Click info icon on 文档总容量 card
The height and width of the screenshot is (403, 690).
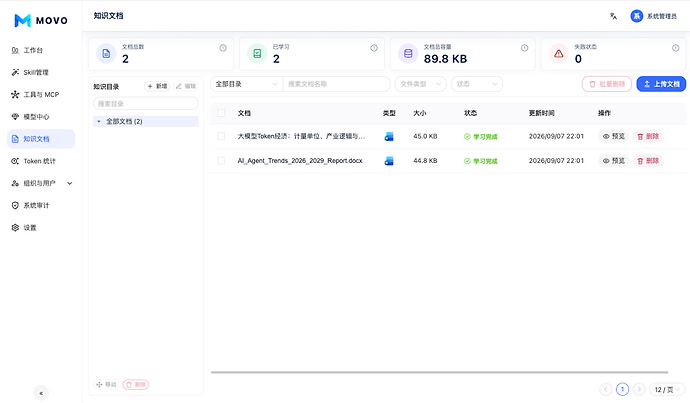coord(525,48)
